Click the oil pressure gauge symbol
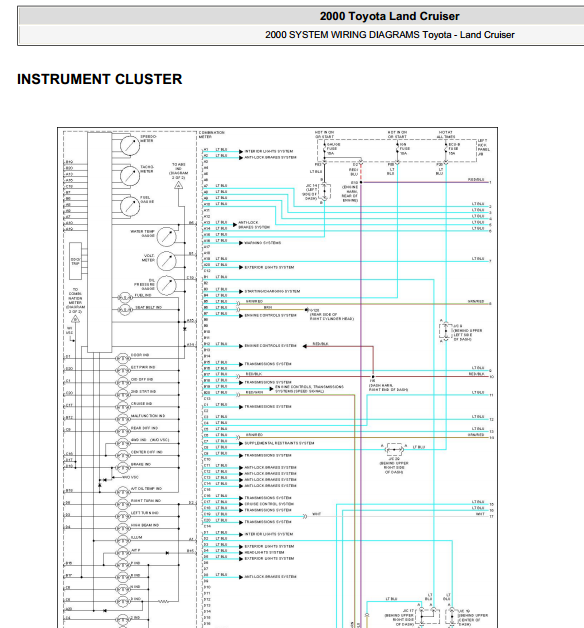The image size is (584, 628). tap(166, 285)
